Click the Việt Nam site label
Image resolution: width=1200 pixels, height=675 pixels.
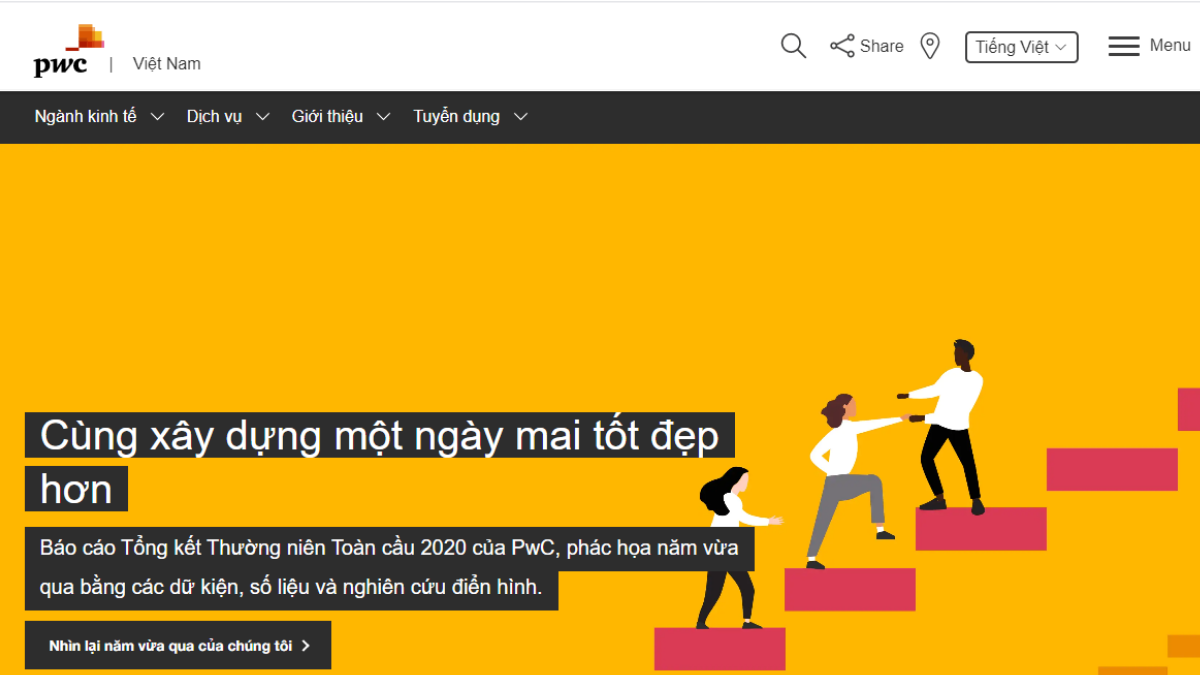(167, 63)
